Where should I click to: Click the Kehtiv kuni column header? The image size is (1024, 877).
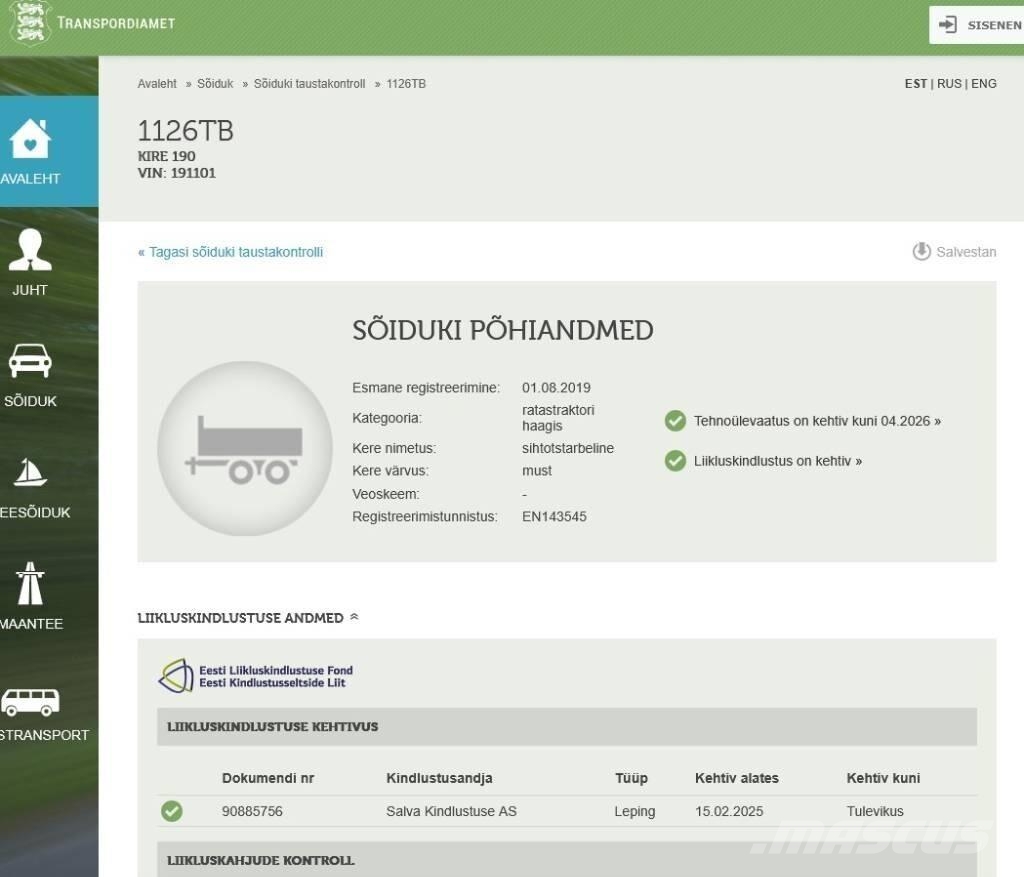coord(884,778)
